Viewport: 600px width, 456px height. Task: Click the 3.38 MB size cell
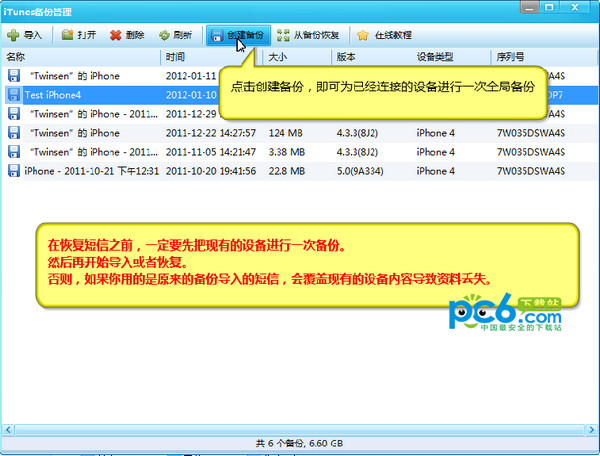click(287, 152)
